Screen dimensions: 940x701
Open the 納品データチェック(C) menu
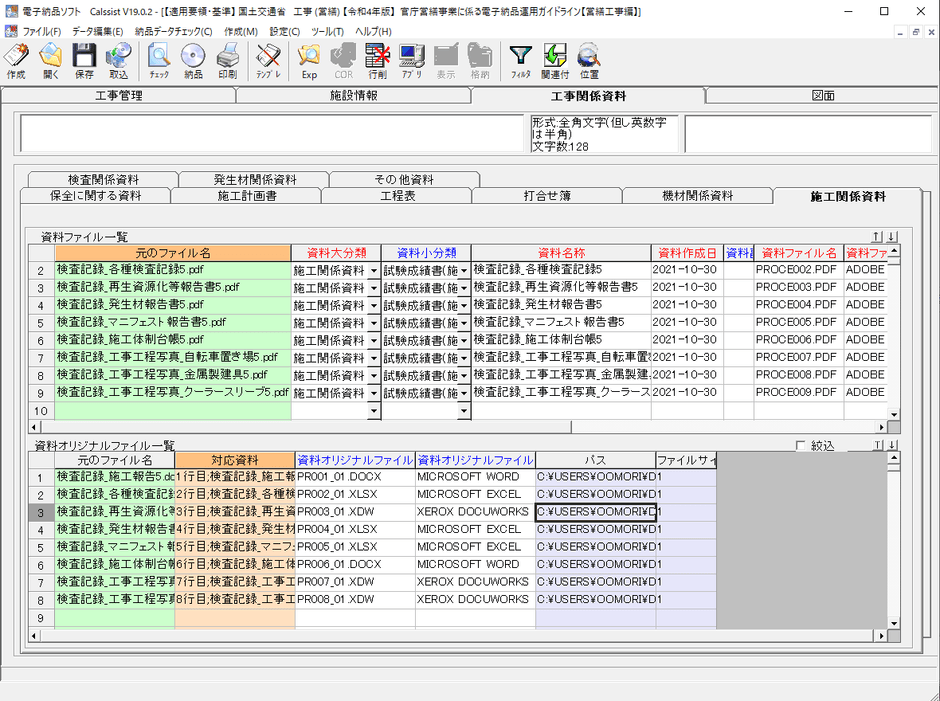[173, 31]
